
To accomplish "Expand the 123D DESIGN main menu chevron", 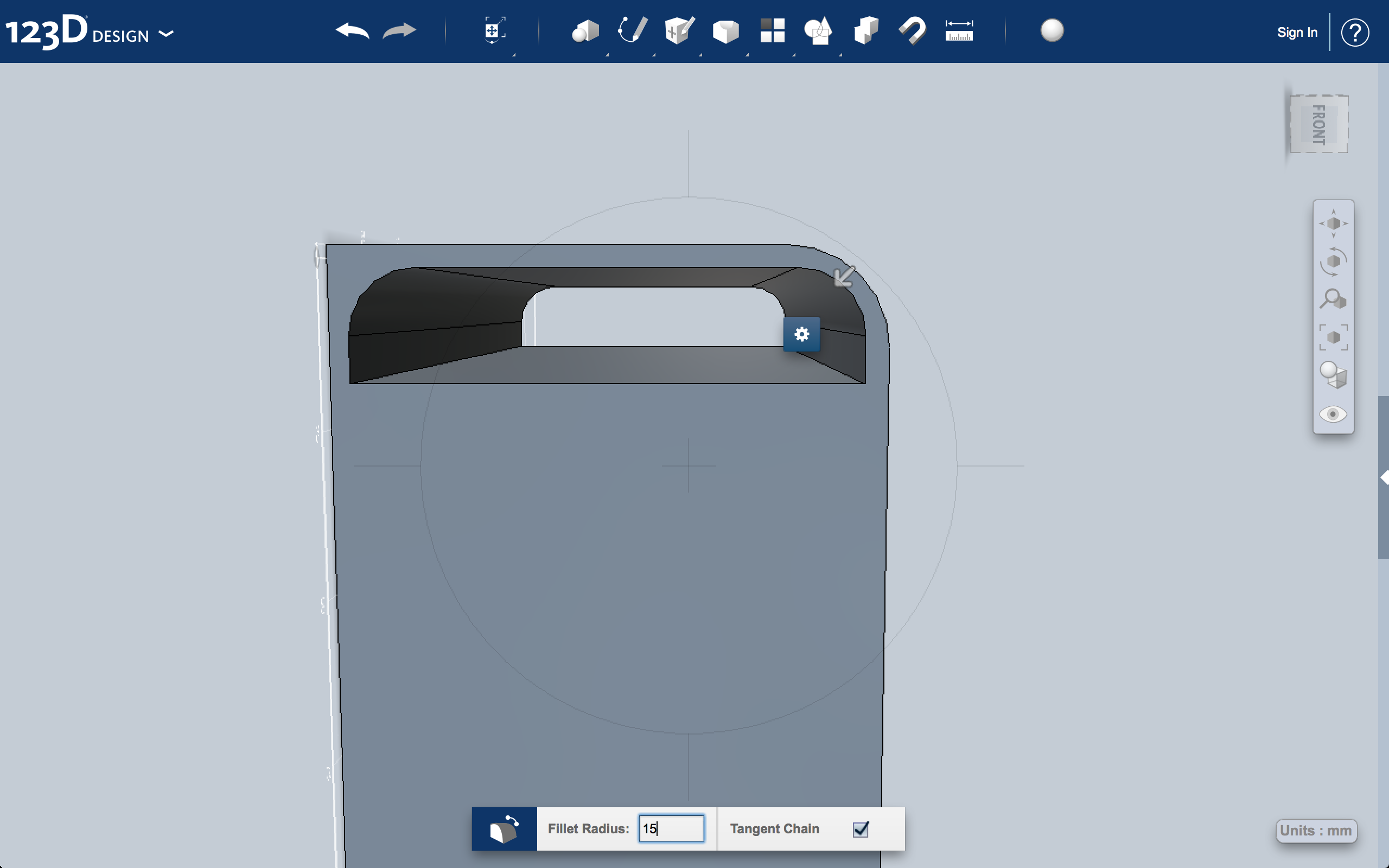I will (x=167, y=34).
